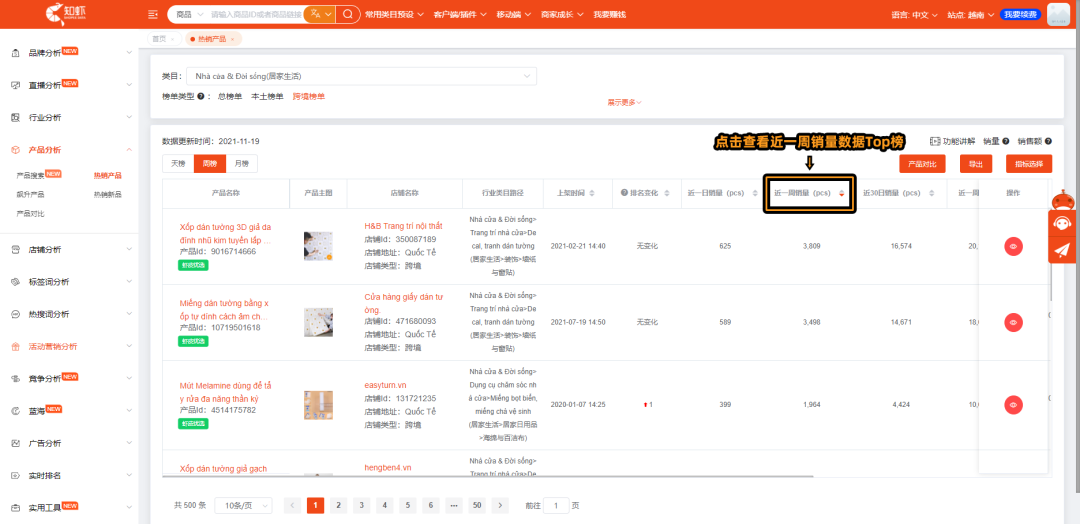Image resolution: width=1080 pixels, height=524 pixels.
Task: Click the 导出 export button
Action: coord(975,164)
